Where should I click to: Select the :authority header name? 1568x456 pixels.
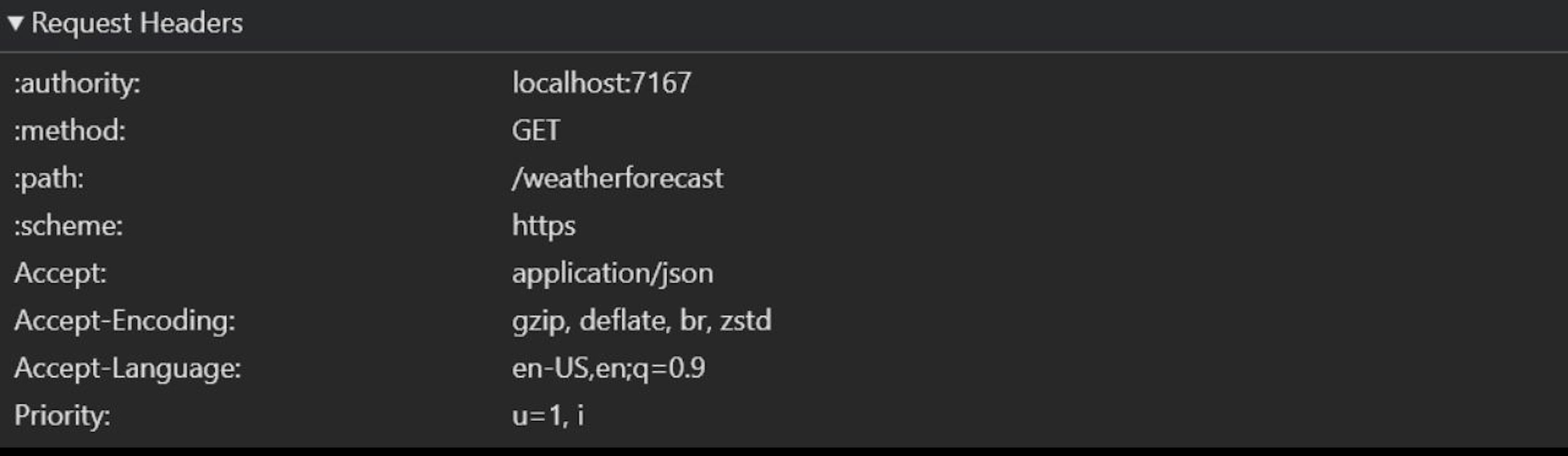coord(77,83)
